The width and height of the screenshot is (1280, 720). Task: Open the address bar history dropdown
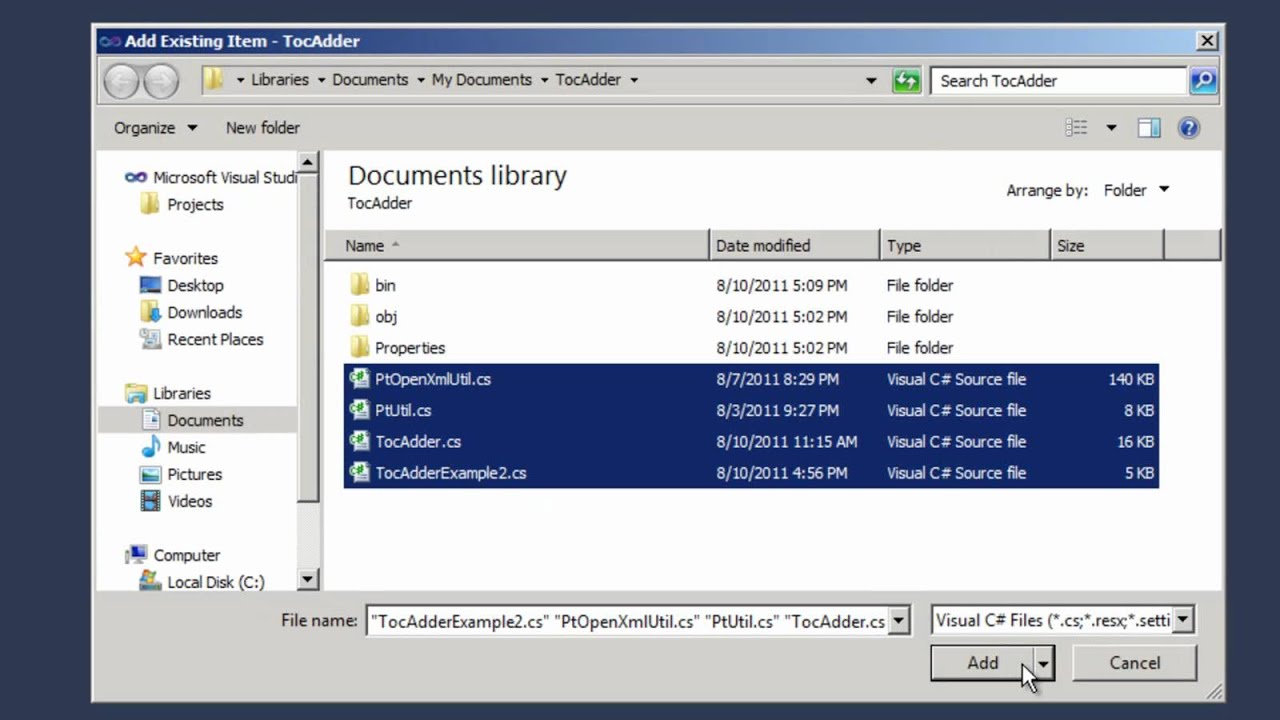(871, 81)
